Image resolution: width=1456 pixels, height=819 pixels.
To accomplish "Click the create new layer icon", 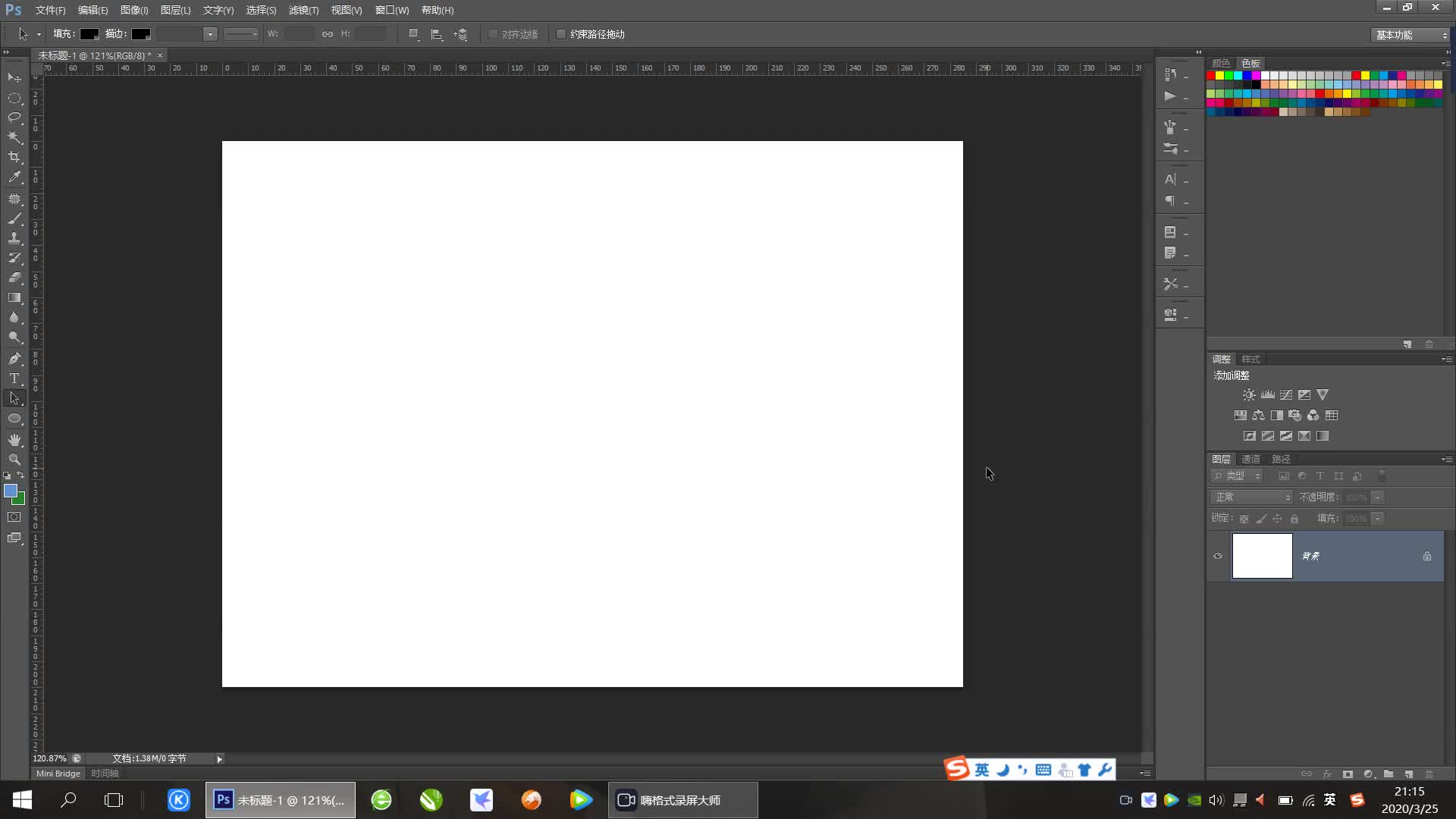I will pos(1408,774).
